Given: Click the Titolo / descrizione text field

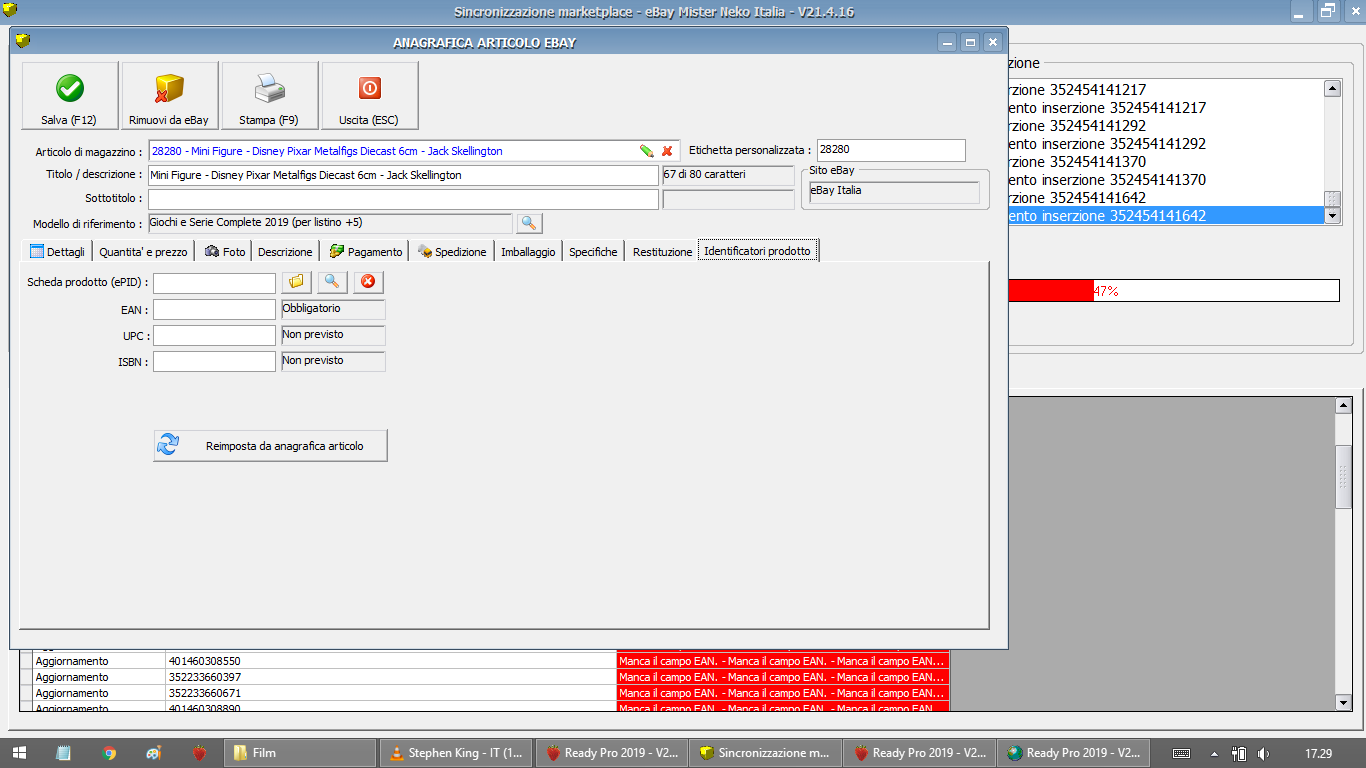Looking at the screenshot, I should coord(403,175).
